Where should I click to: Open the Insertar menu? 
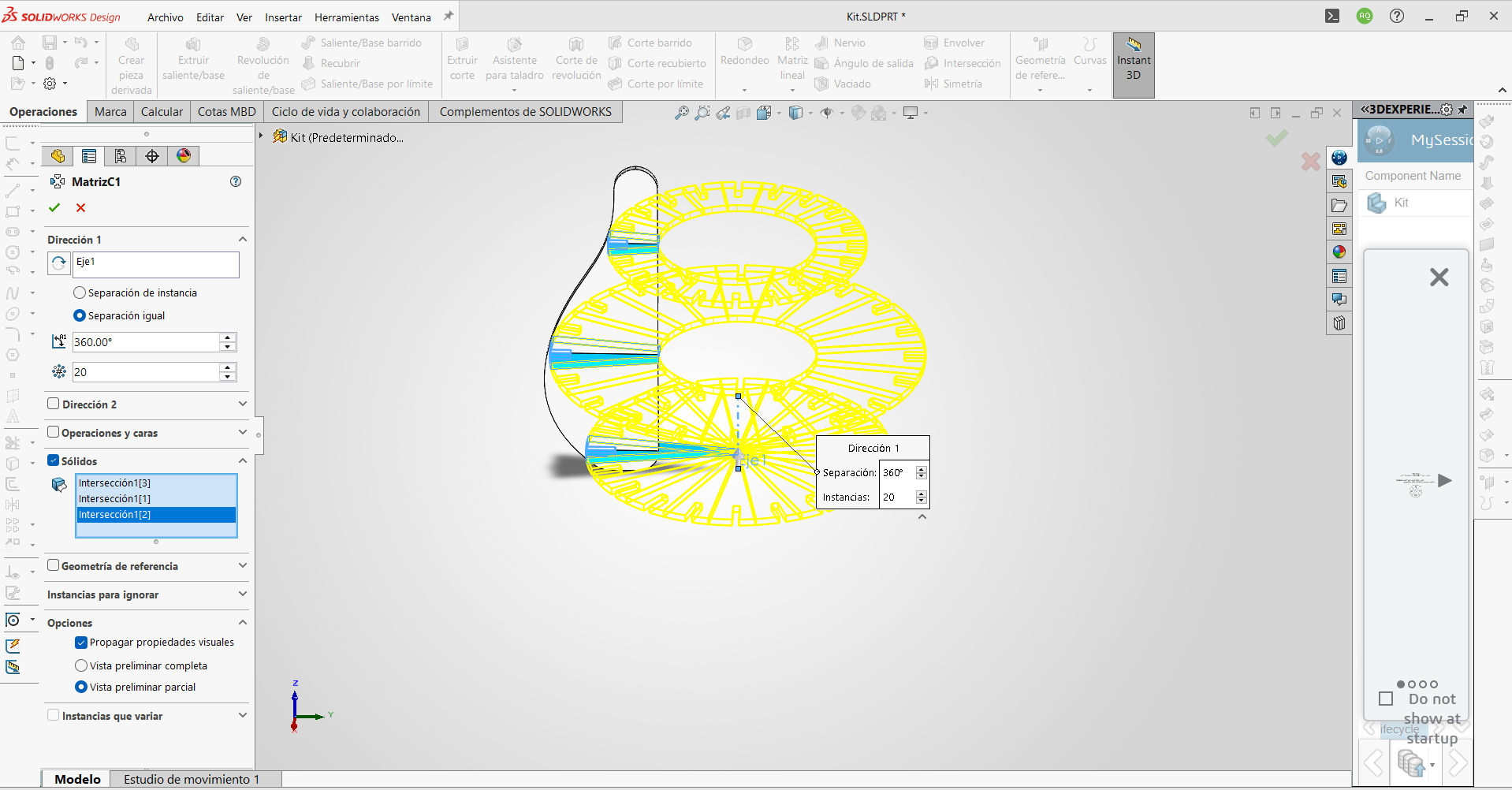pos(284,17)
